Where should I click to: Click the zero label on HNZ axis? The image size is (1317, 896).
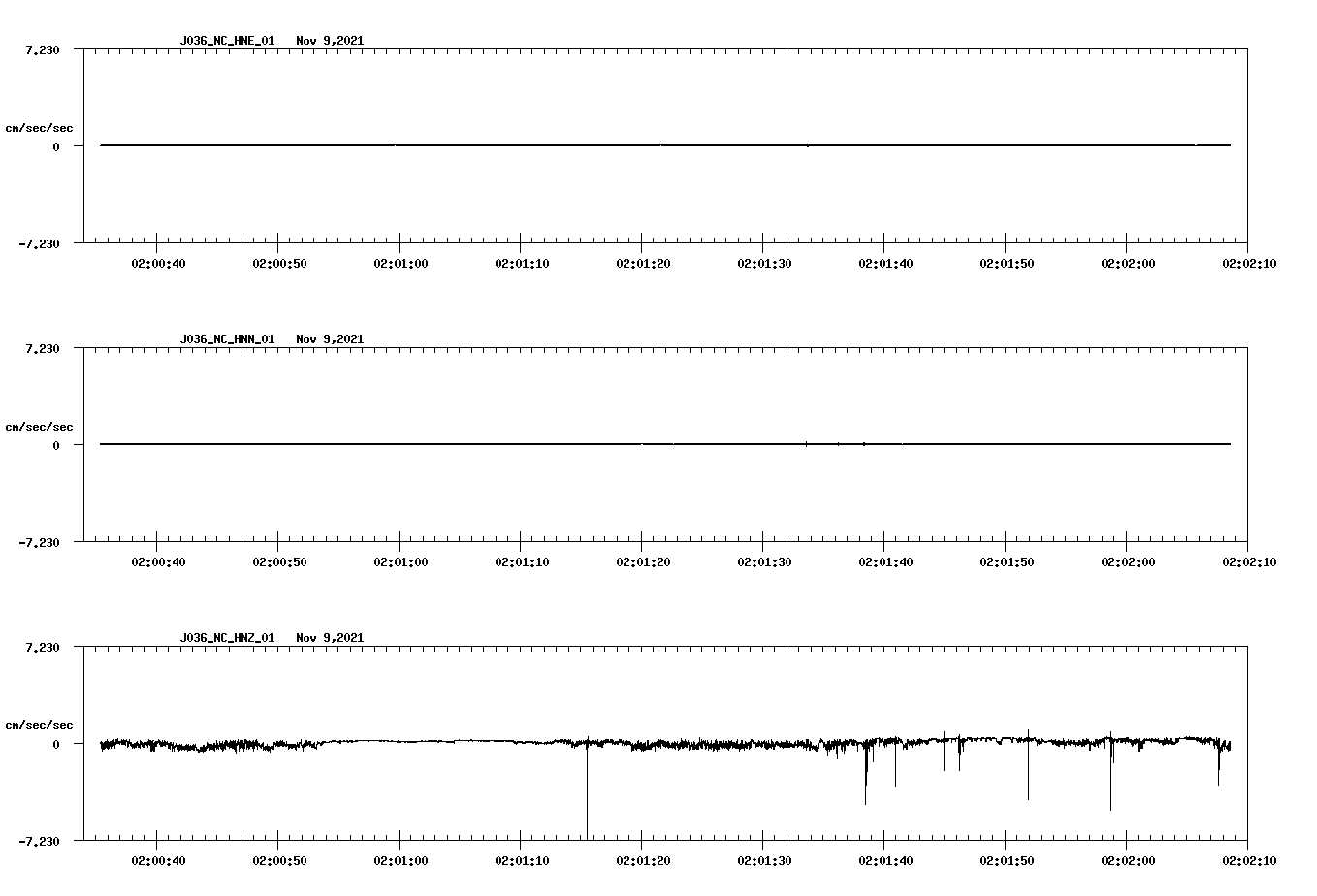pyautogui.click(x=56, y=744)
